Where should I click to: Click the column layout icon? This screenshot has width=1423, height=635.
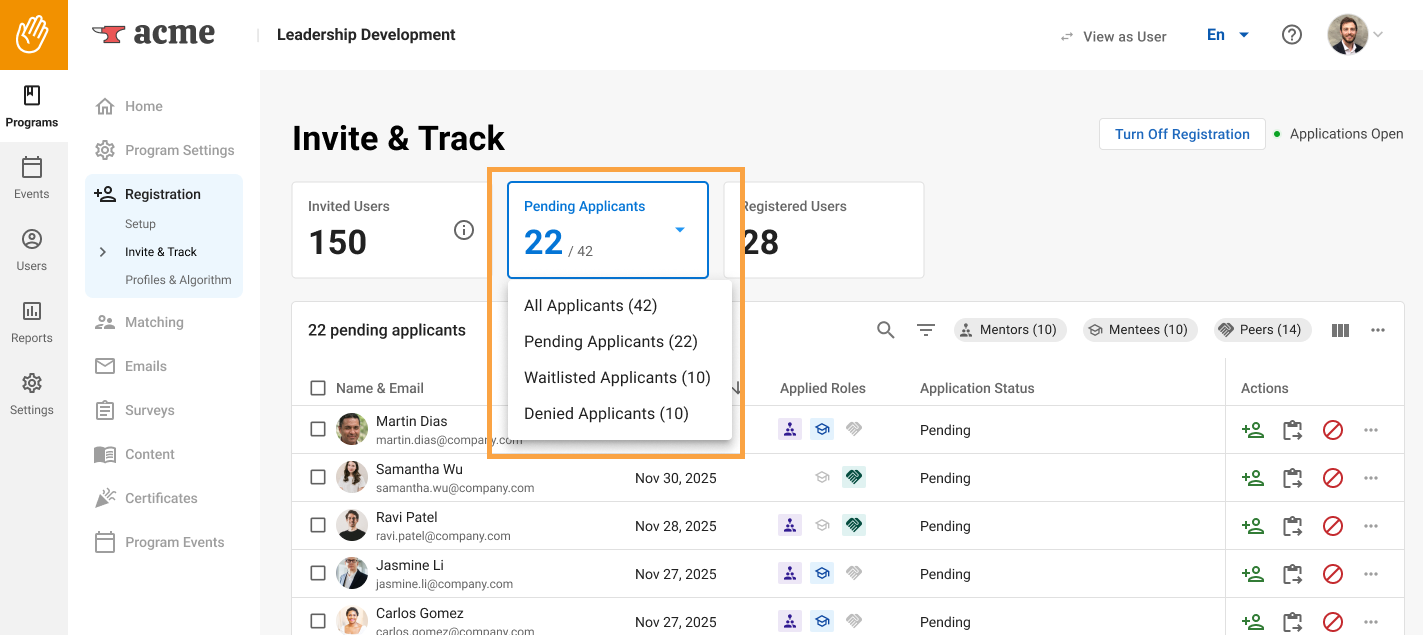[x=1340, y=330]
